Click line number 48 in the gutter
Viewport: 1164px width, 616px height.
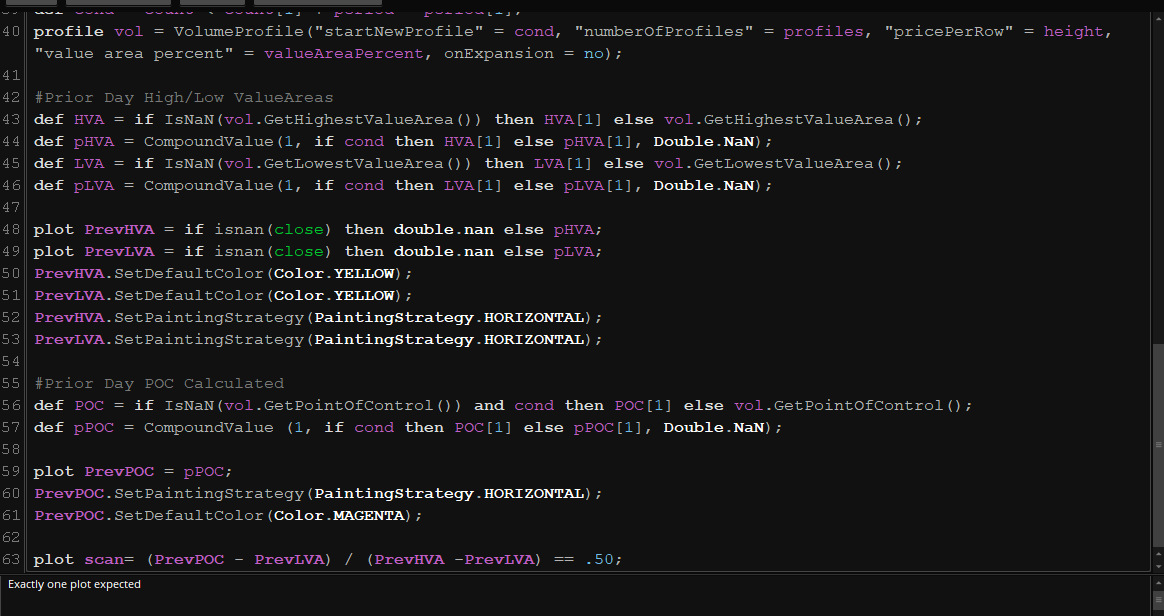tap(12, 230)
